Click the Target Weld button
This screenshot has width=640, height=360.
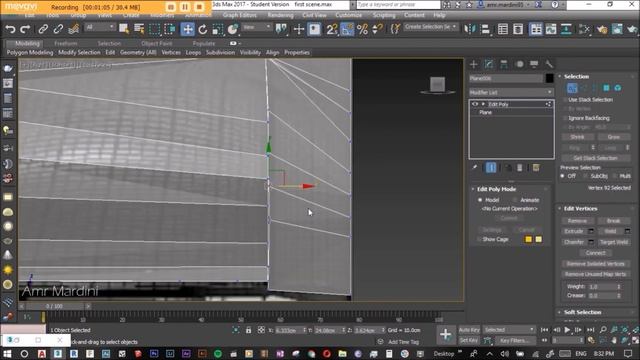point(614,242)
